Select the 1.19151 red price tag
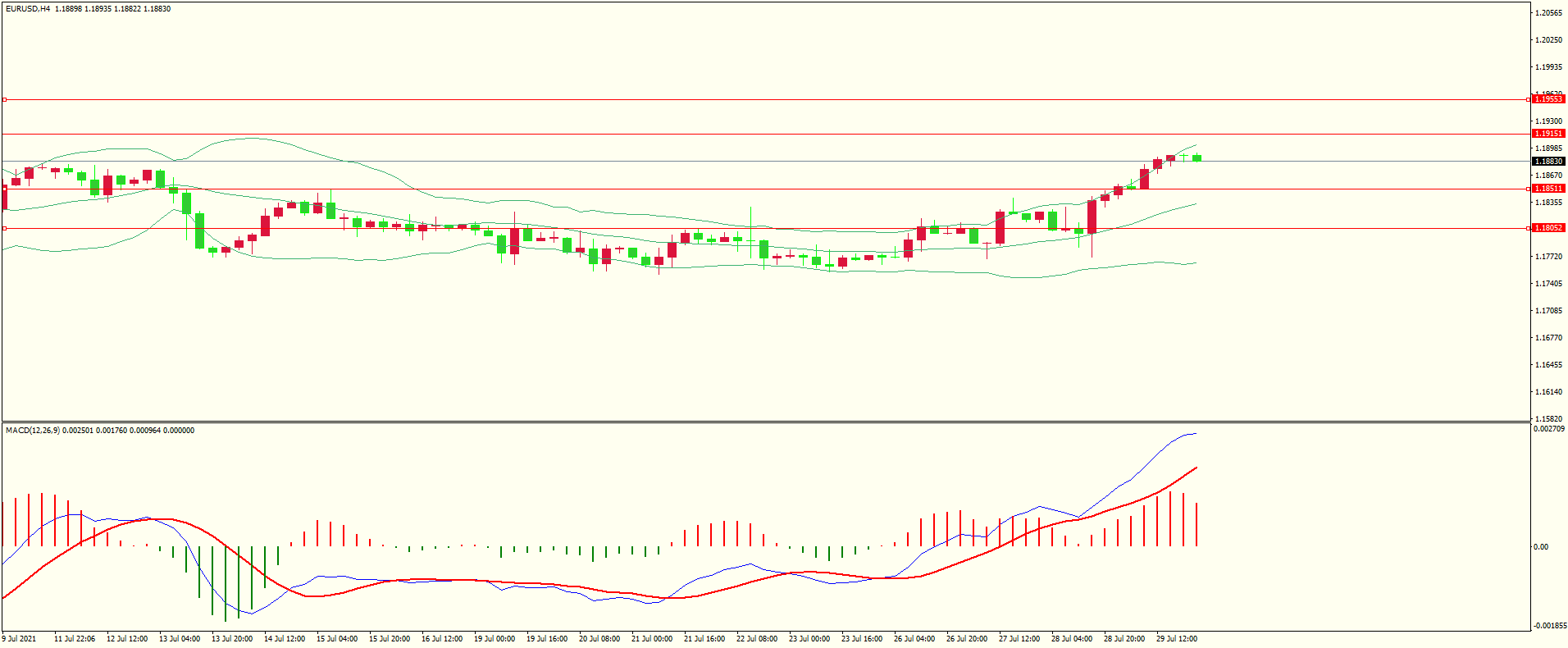The height and width of the screenshot is (648, 1568). (1548, 134)
